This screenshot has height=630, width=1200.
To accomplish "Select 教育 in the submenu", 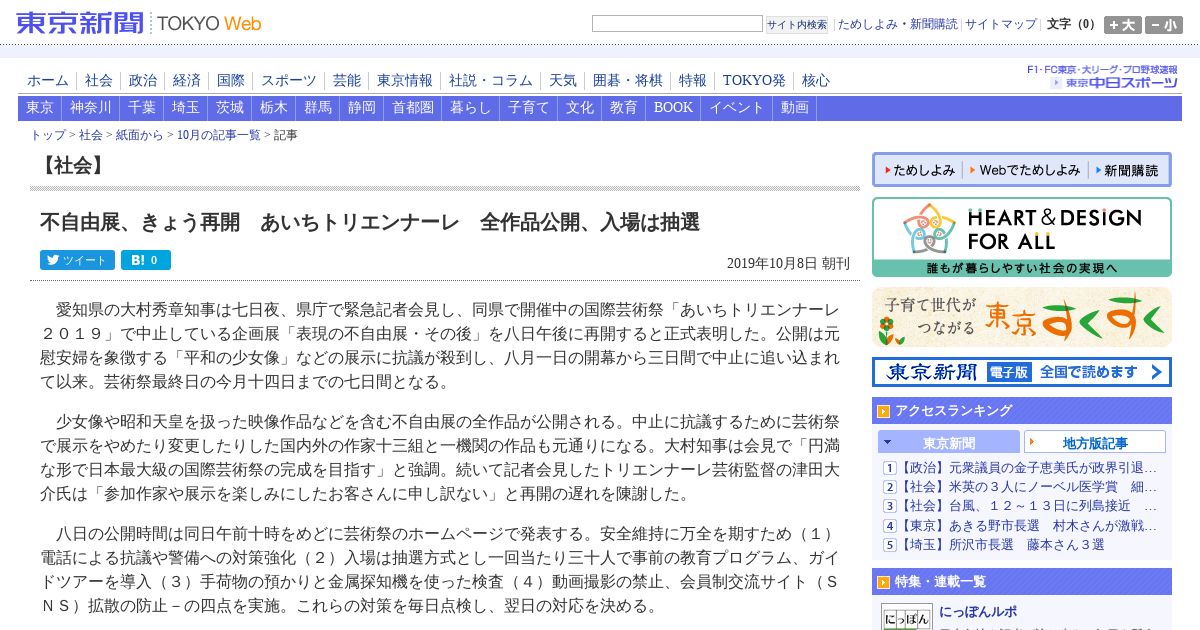I will [x=624, y=108].
